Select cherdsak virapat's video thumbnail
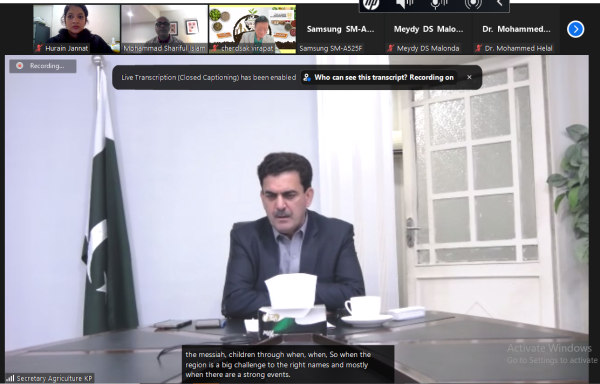The height and width of the screenshot is (384, 600). click(252, 29)
